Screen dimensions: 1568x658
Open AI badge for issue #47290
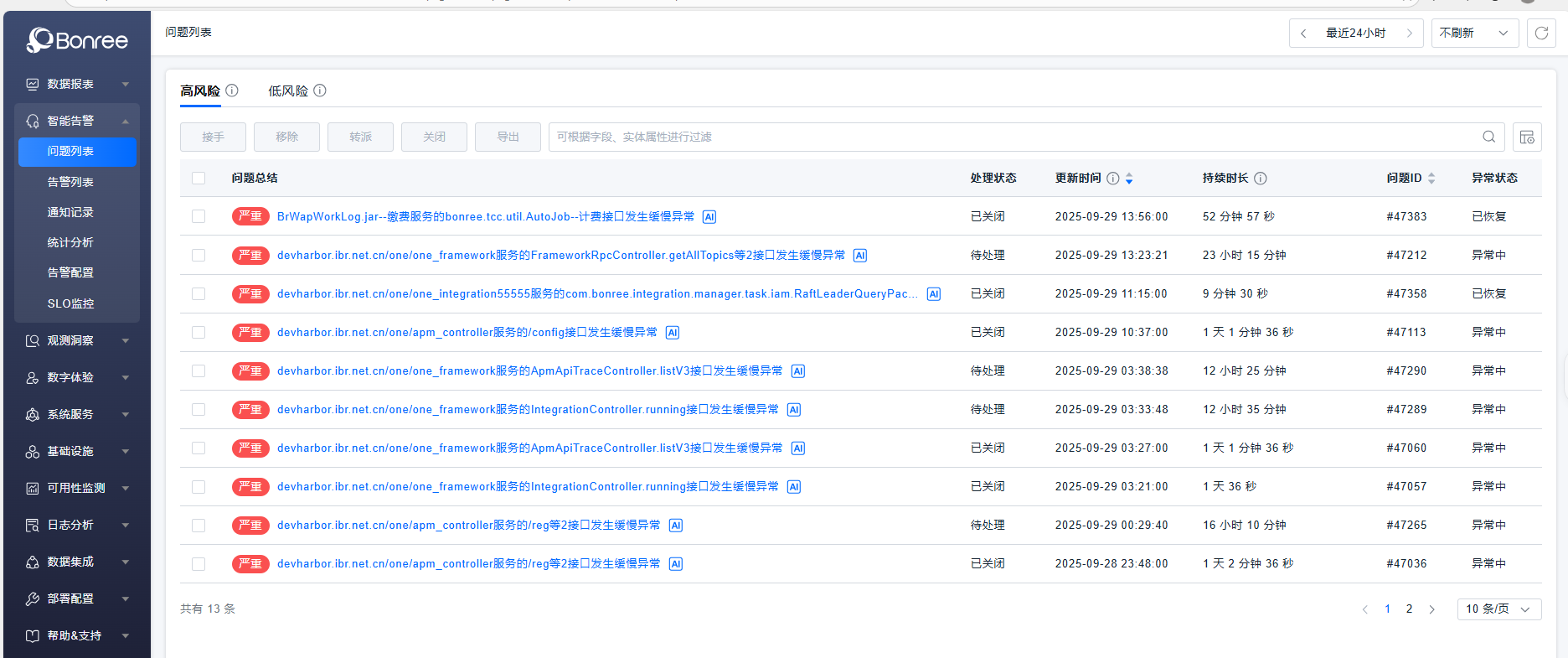point(798,371)
